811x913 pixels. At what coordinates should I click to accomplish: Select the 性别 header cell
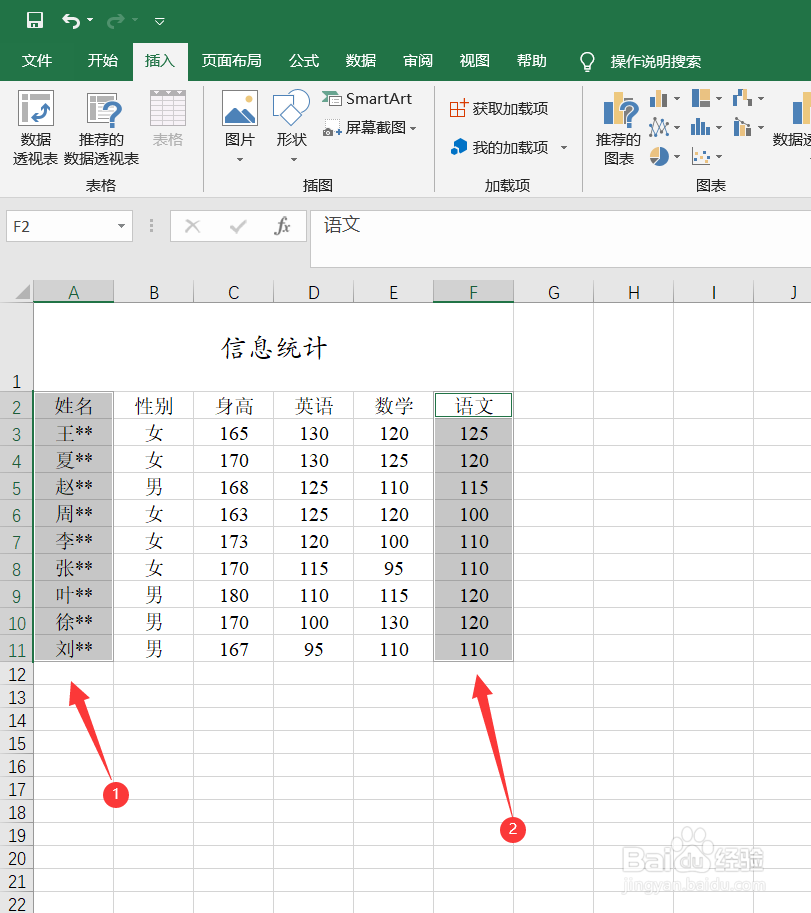[154, 405]
